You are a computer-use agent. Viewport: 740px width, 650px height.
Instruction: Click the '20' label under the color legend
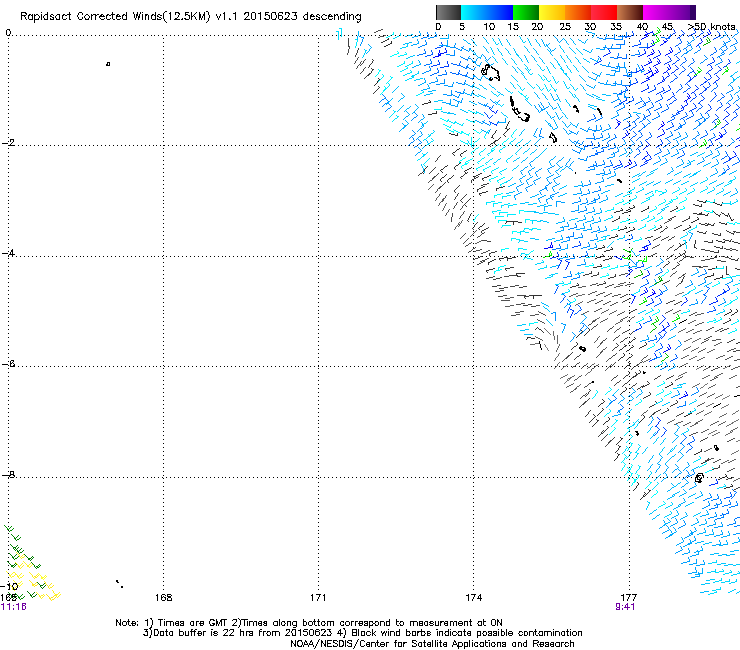(x=537, y=27)
